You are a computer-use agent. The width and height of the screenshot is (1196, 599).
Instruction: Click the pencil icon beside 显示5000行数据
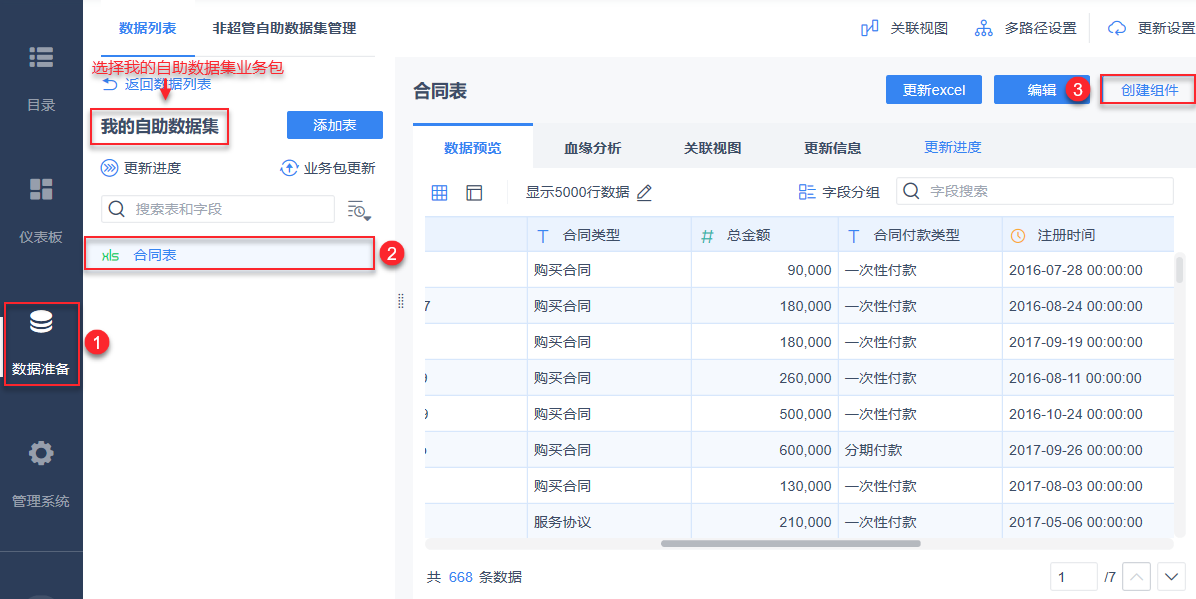click(644, 192)
